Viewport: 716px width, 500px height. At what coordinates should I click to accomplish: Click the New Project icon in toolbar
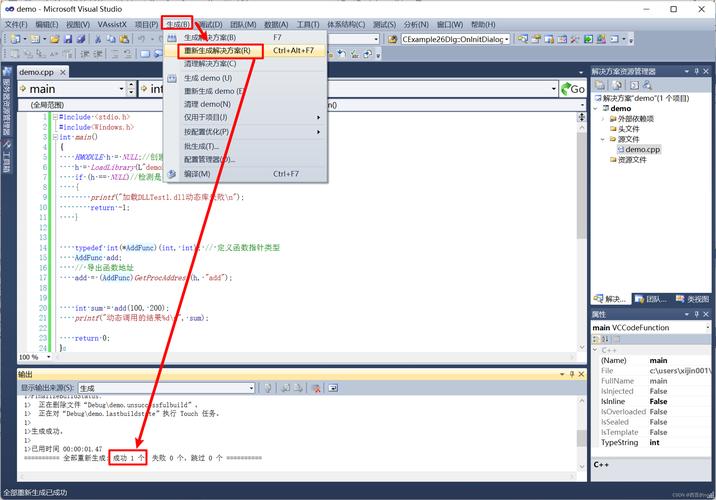point(16,39)
